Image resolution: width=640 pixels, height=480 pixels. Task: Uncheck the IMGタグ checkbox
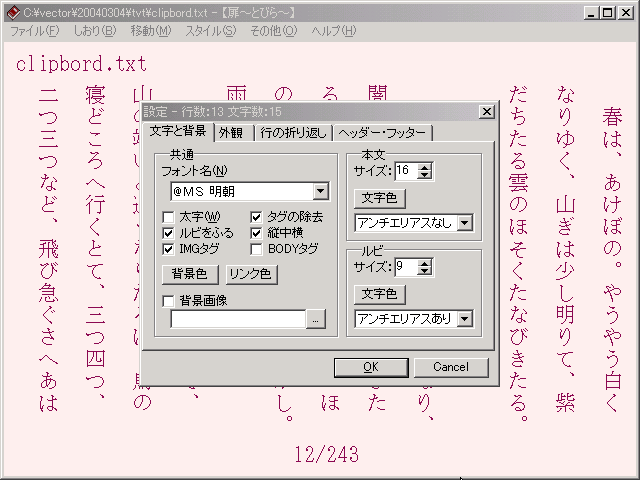[x=169, y=249]
